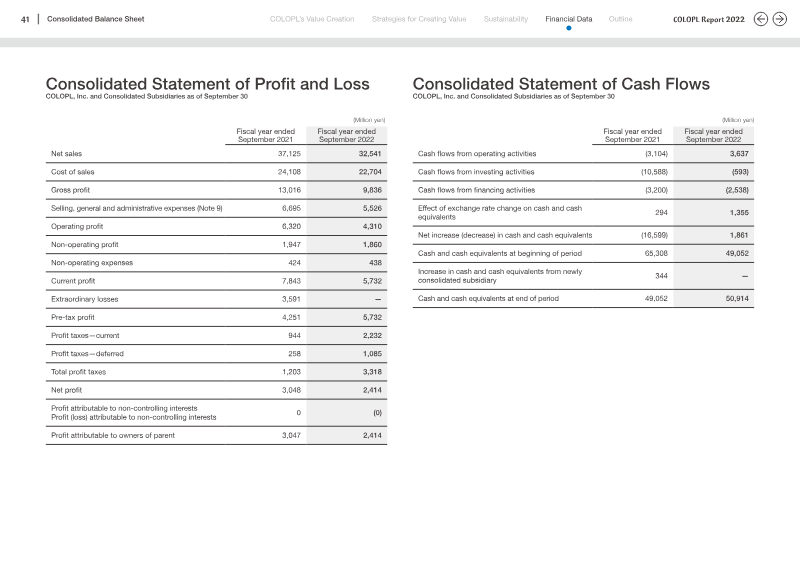The image size is (800, 565).
Task: Select Cash flows from financing activities label
Action: click(477, 190)
